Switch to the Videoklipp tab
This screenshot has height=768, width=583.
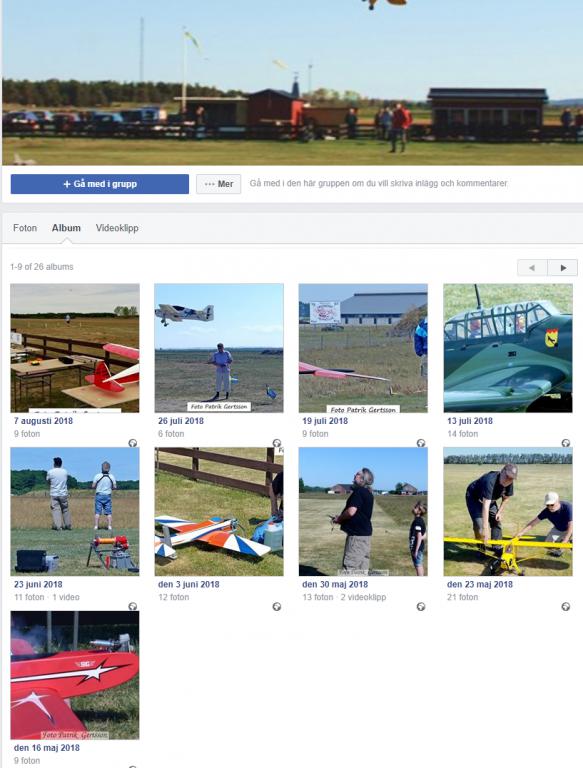pos(117,228)
